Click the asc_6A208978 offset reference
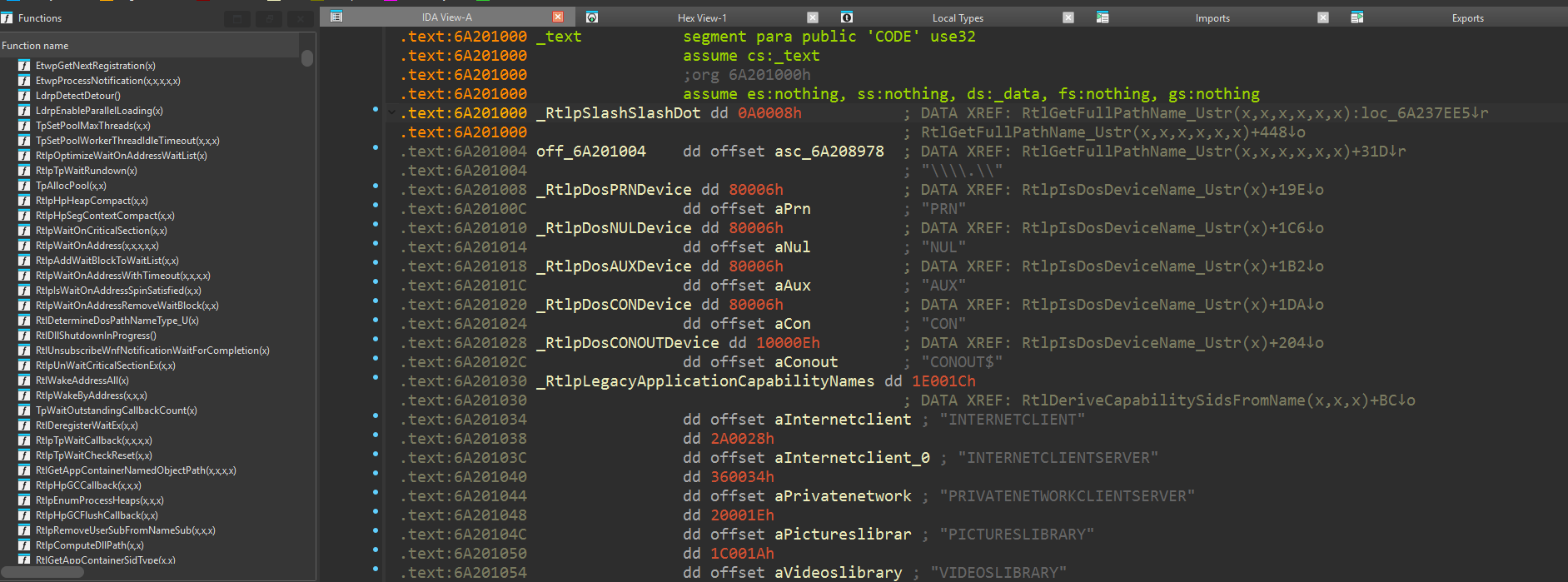 click(829, 152)
